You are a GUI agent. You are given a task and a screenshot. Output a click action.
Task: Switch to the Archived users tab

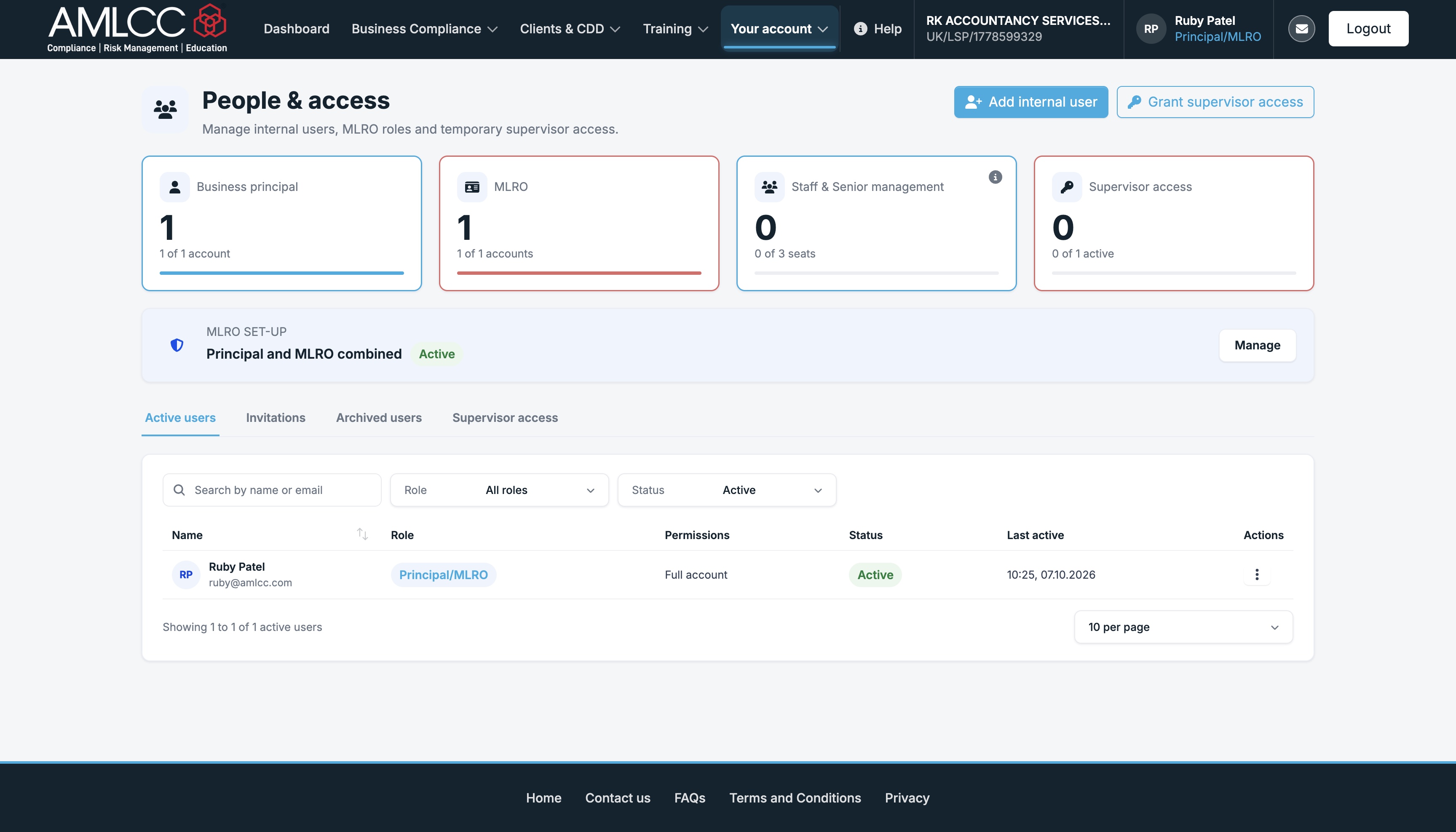click(379, 418)
